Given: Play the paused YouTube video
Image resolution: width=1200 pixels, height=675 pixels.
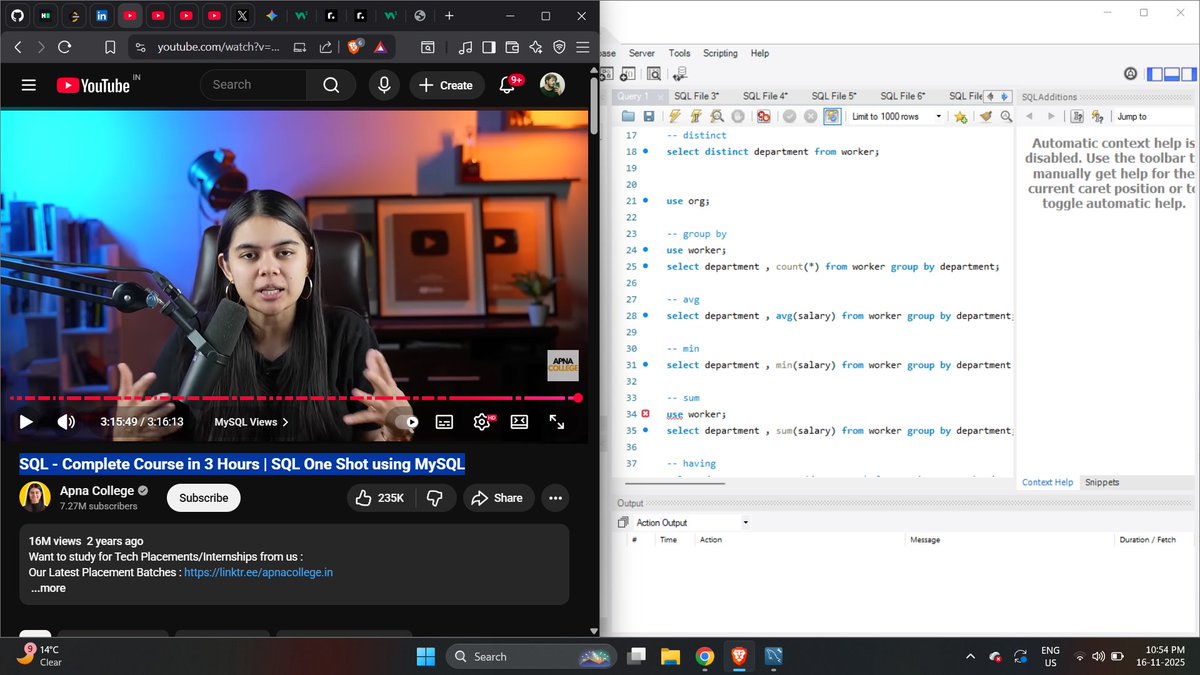Looking at the screenshot, I should [x=27, y=422].
